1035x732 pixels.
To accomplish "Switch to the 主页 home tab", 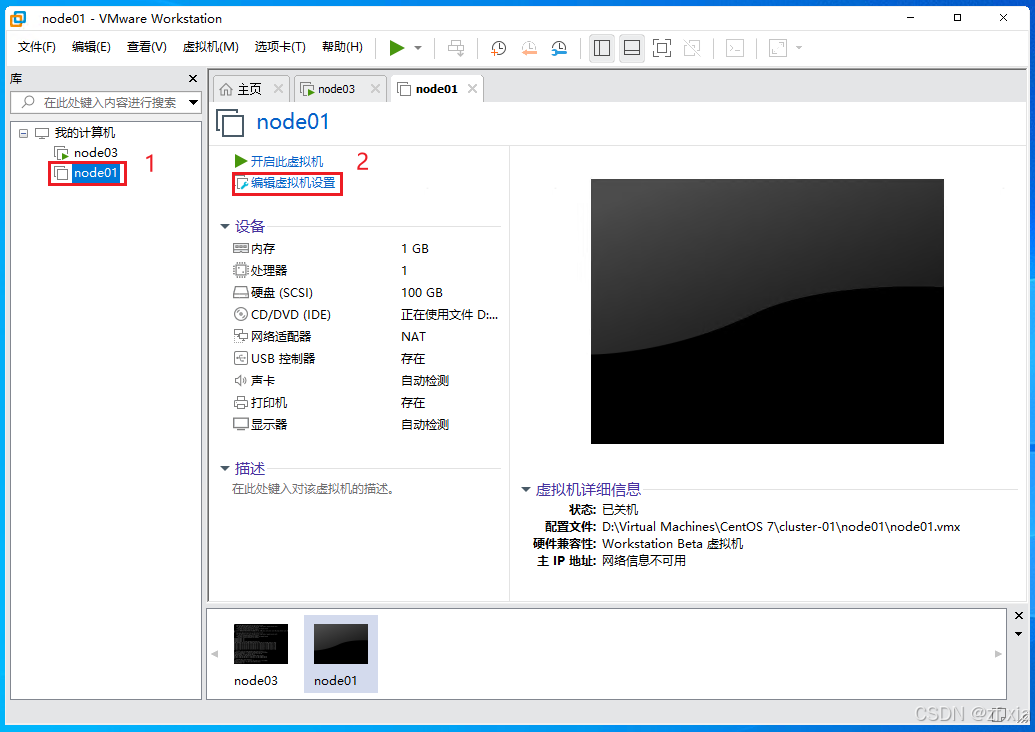I will point(250,89).
